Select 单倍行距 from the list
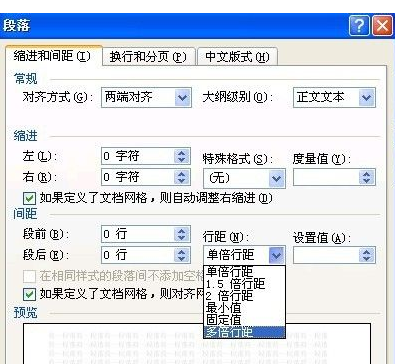 point(244,272)
